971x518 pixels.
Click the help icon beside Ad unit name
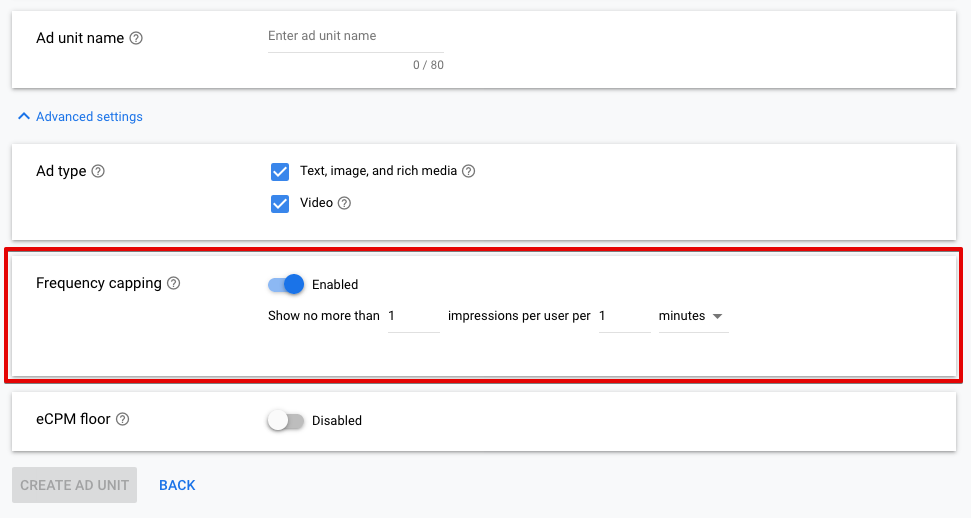point(137,38)
